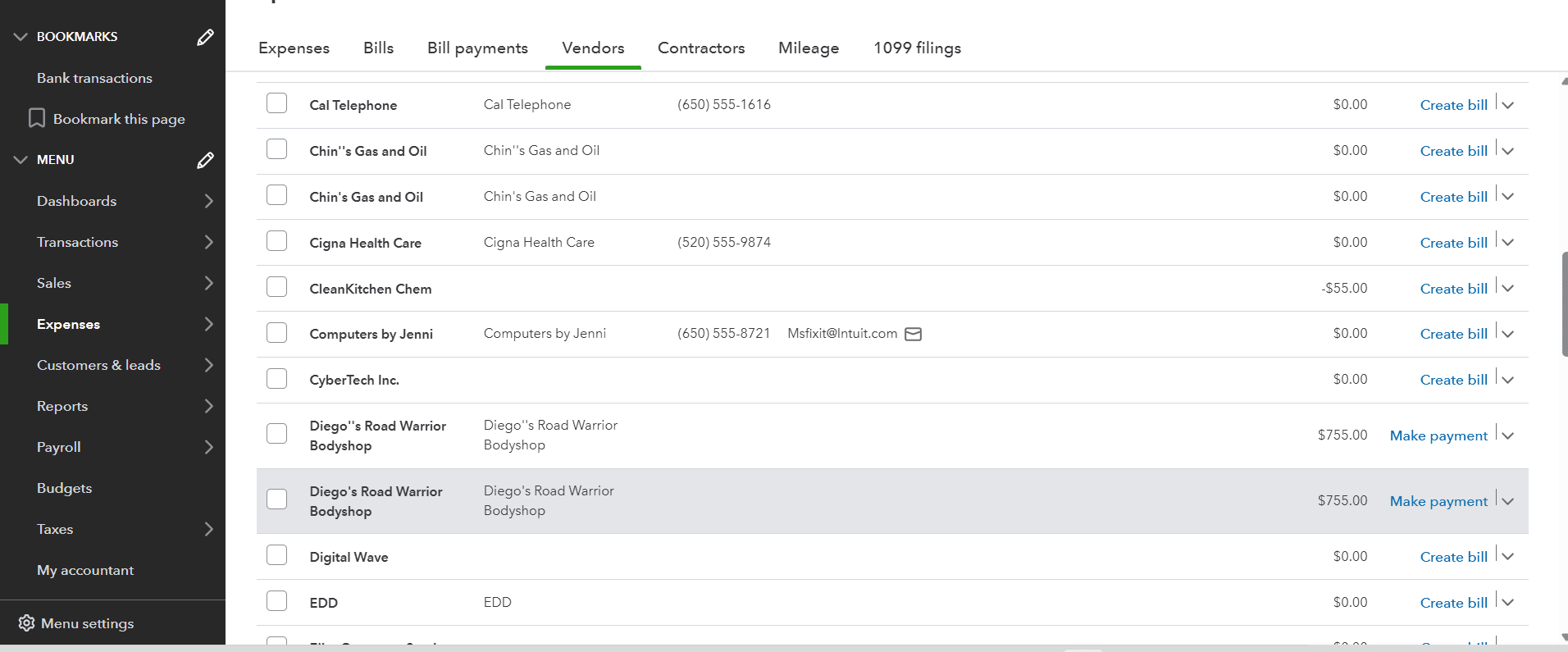
Task: Open dropdown beside Make payment for Diego''s
Action: click(x=1507, y=435)
